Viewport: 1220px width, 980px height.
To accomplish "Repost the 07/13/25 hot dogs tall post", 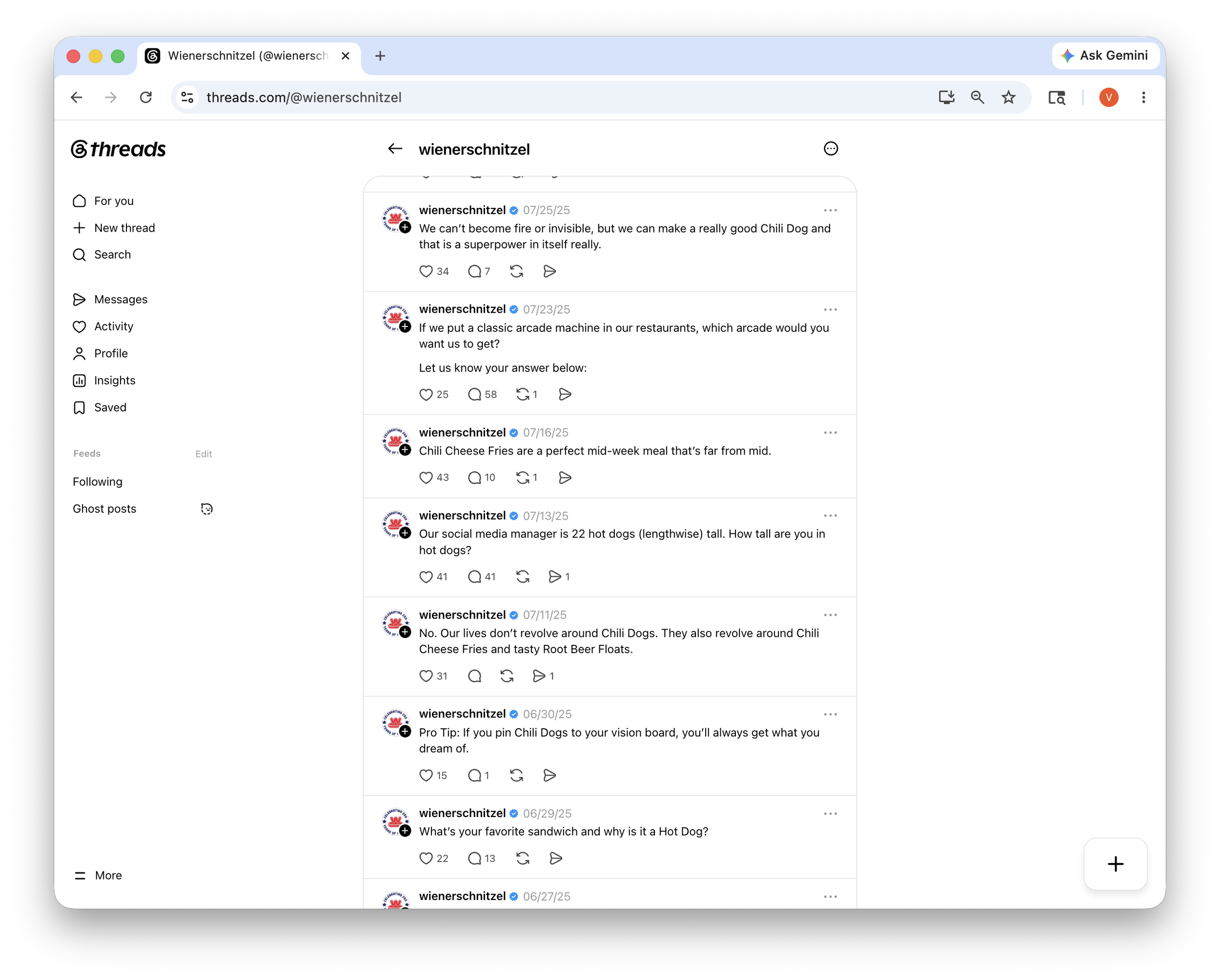I will point(522,577).
